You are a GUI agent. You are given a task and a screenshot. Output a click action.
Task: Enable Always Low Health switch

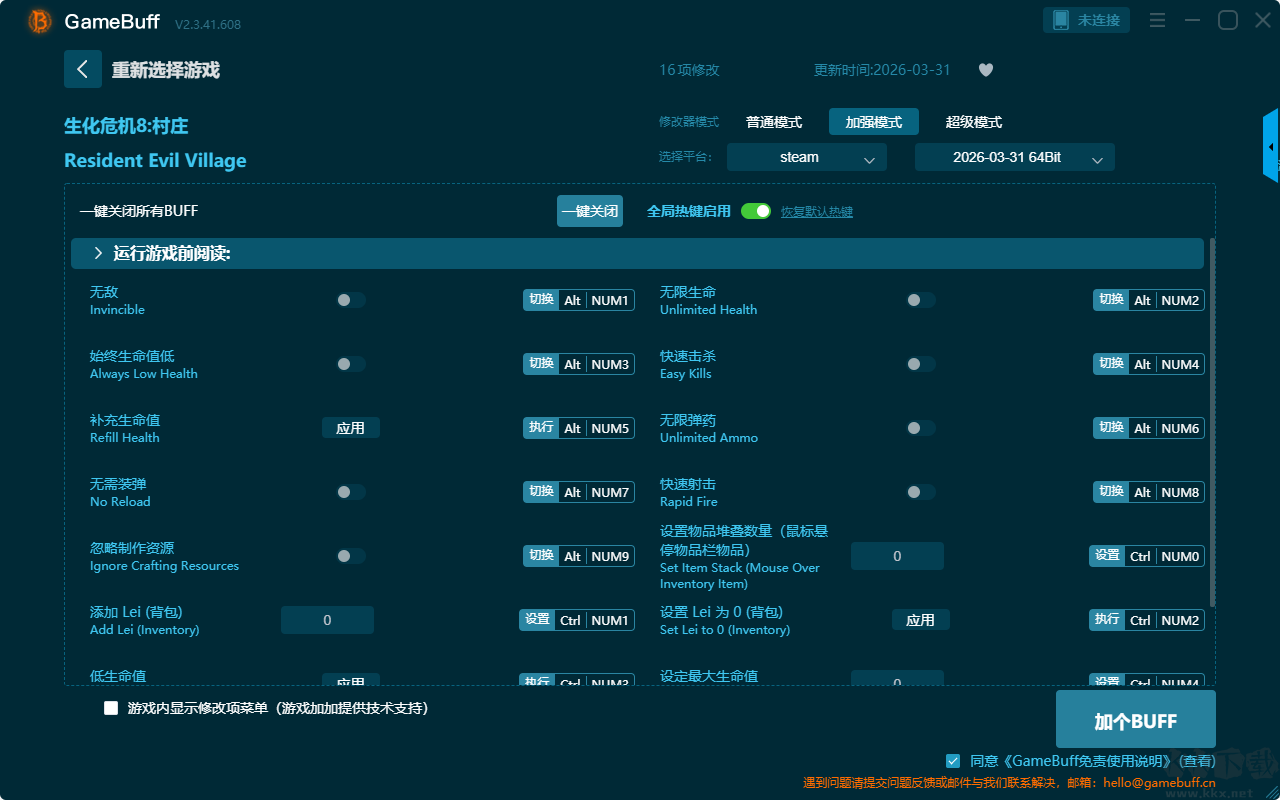tap(350, 364)
